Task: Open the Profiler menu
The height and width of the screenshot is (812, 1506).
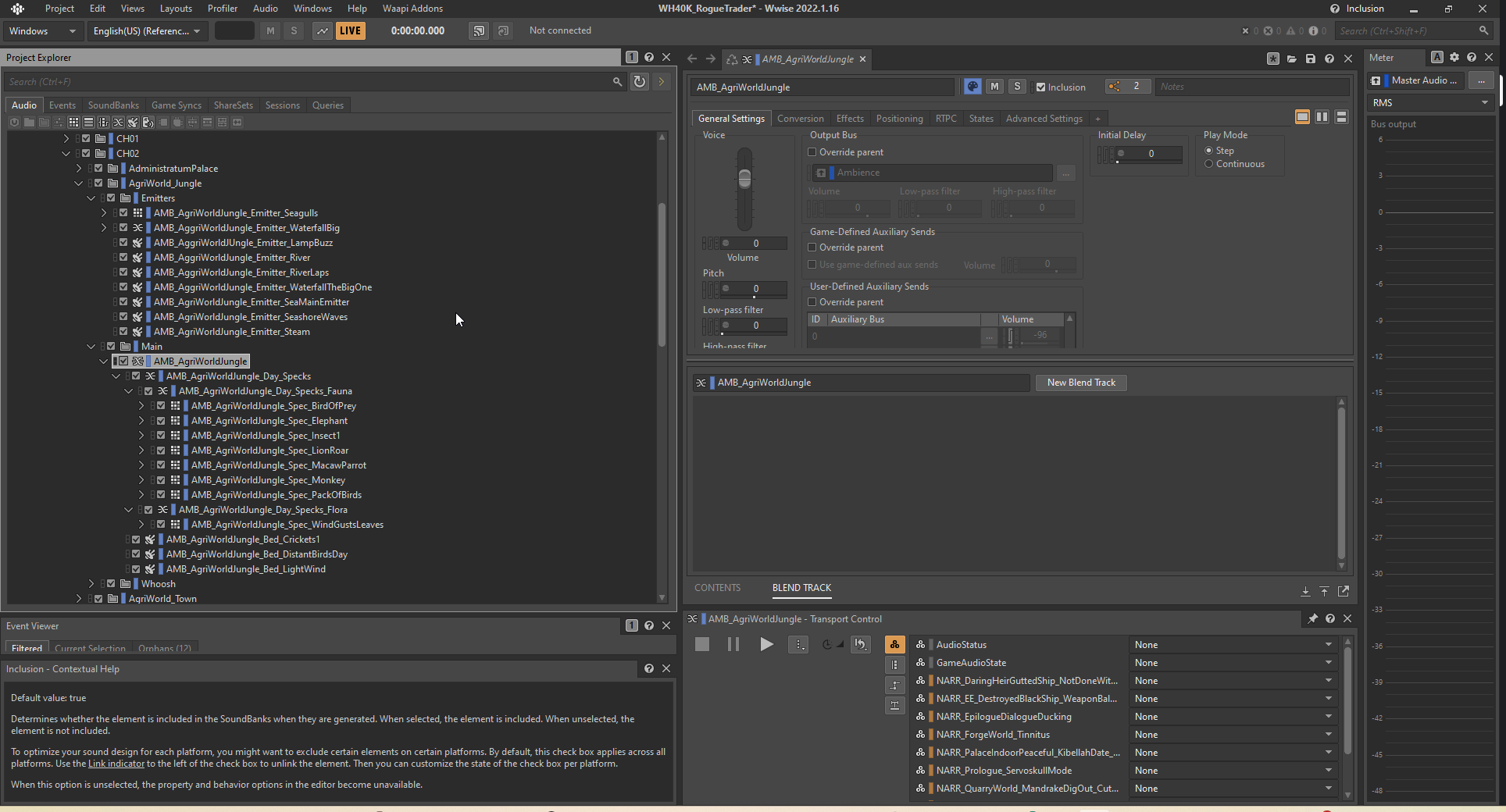Action: tap(223, 8)
